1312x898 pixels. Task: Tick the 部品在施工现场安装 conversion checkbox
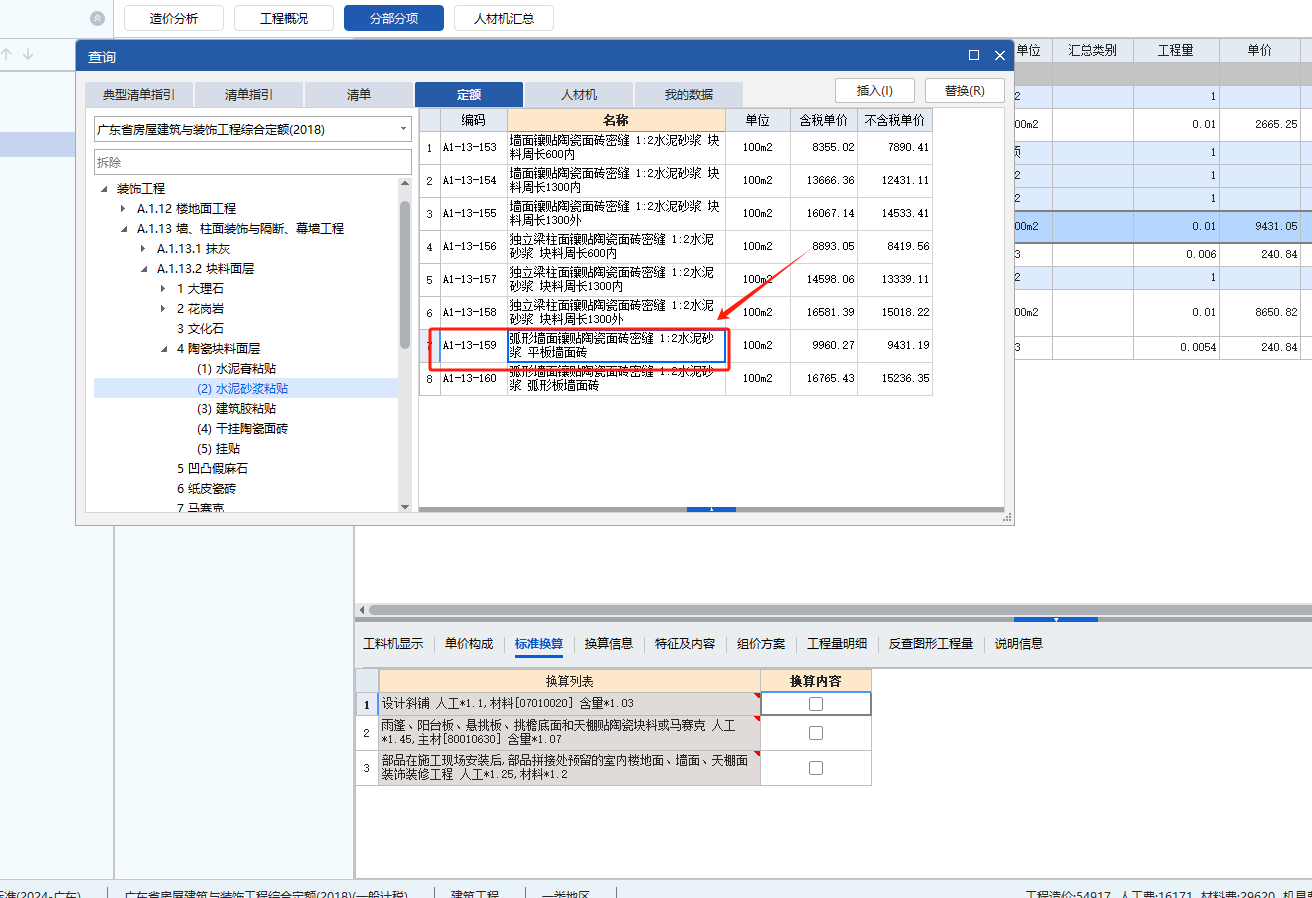815,767
